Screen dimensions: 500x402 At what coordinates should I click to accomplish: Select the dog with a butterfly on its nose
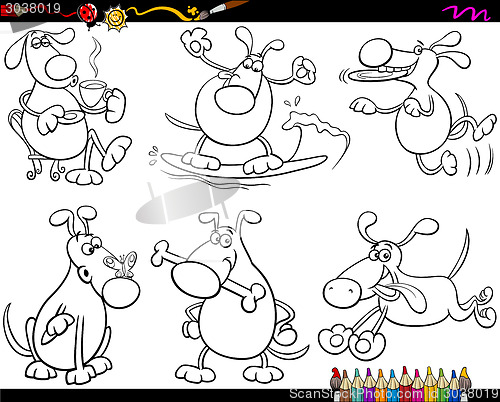[x=72, y=295]
